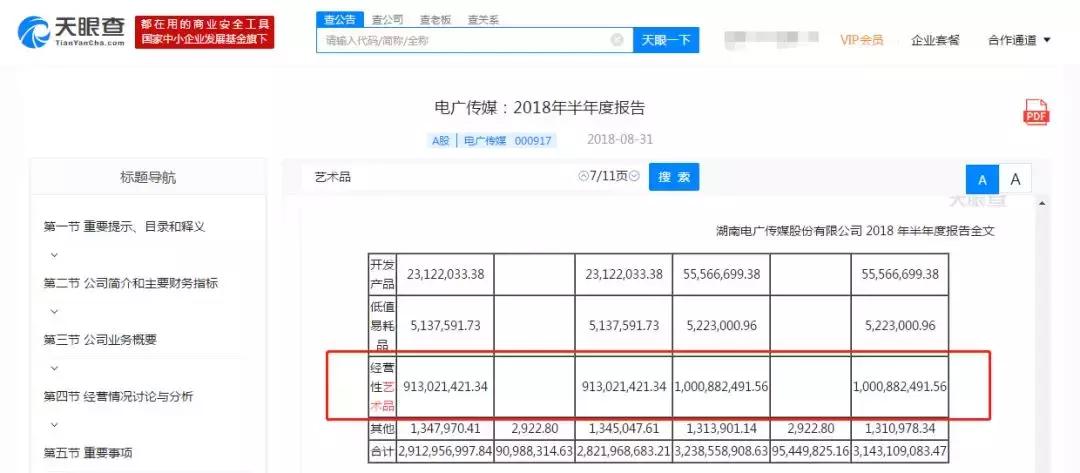This screenshot has width=1080, height=473.
Task: Click cell value 1,347,970.41
Action: pyautogui.click(x=446, y=428)
